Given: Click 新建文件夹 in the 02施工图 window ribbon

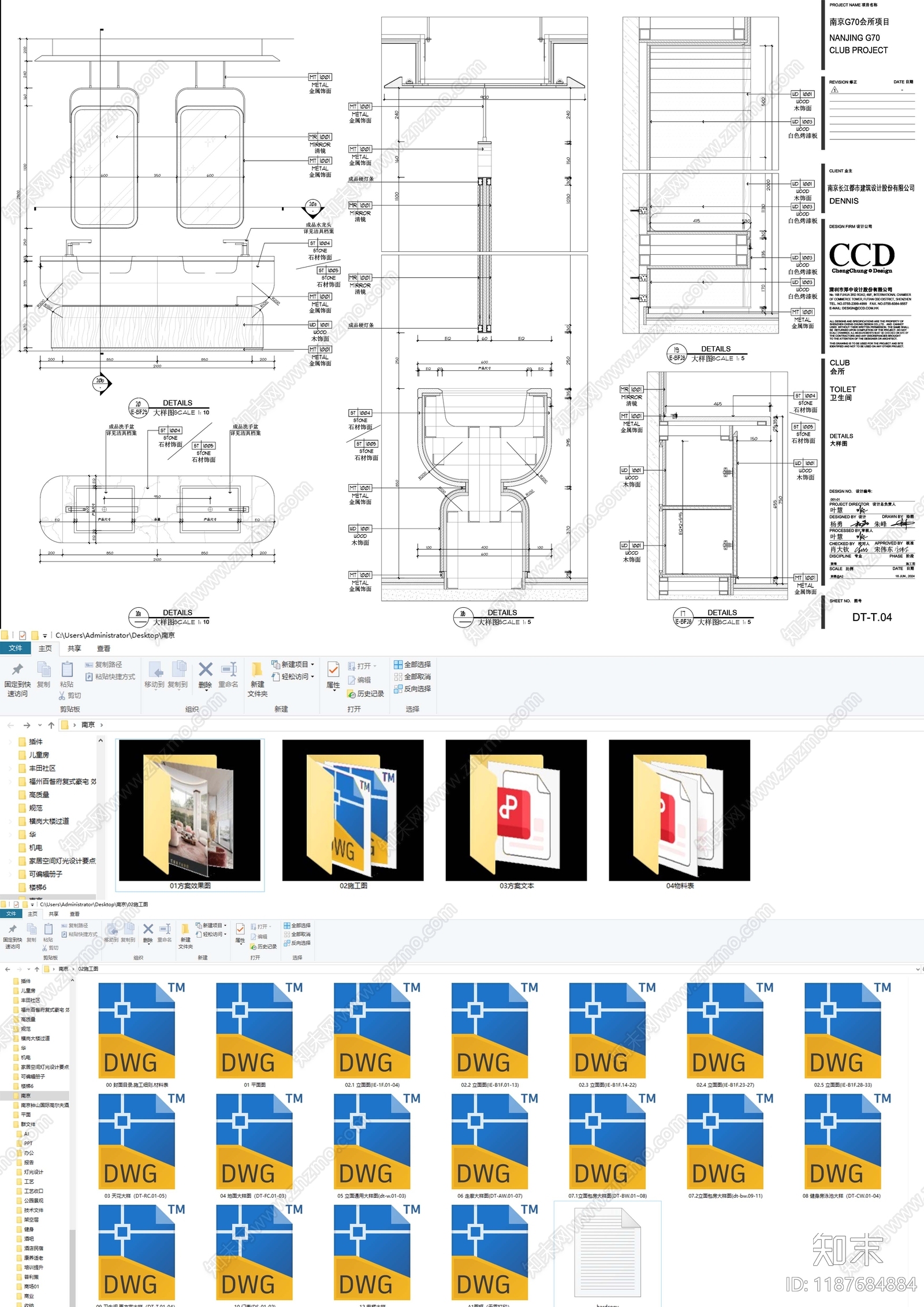Looking at the screenshot, I should click(x=185, y=936).
